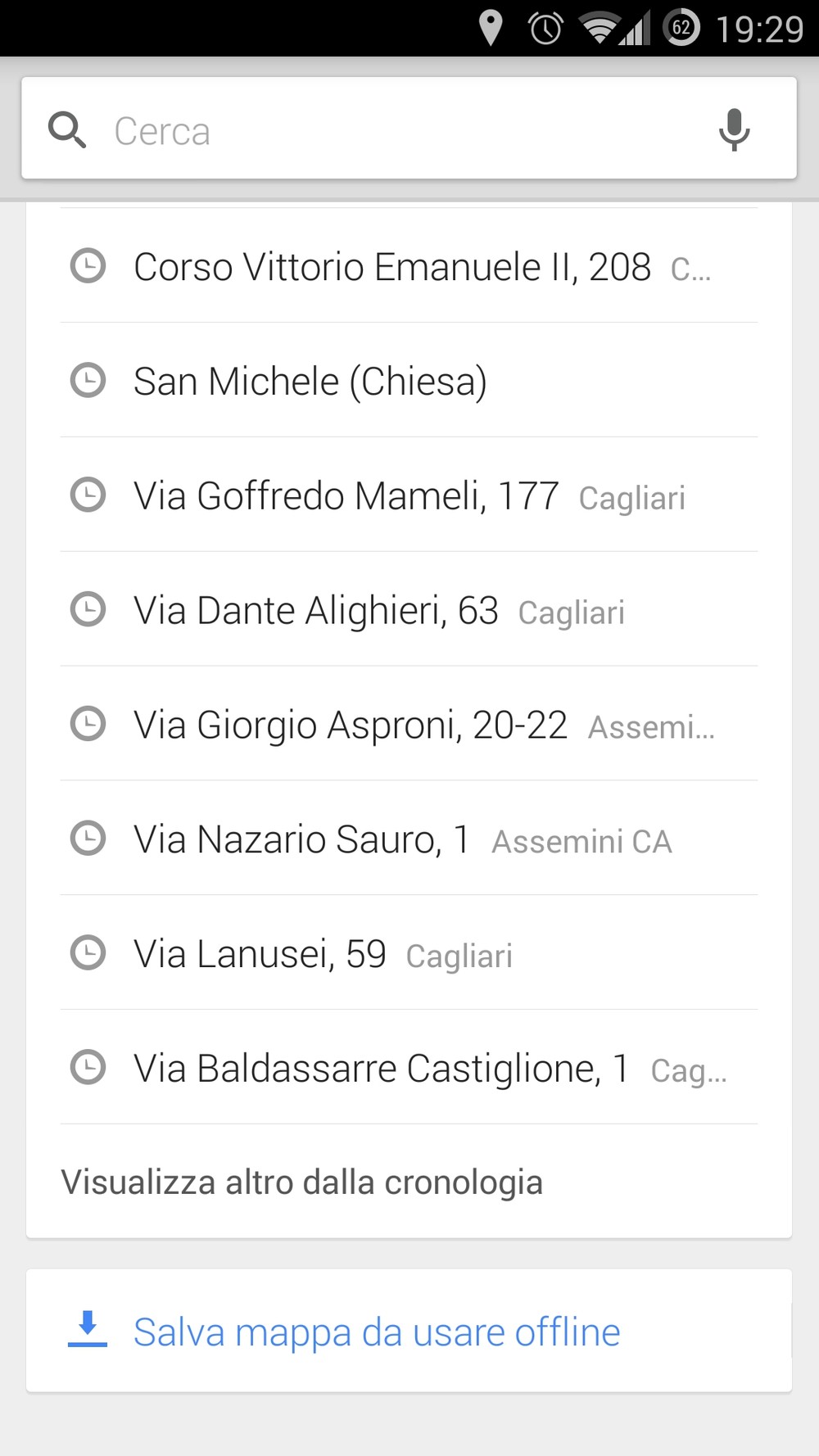This screenshot has width=819, height=1456.
Task: Tap the magnifying glass search icon
Action: 67,130
